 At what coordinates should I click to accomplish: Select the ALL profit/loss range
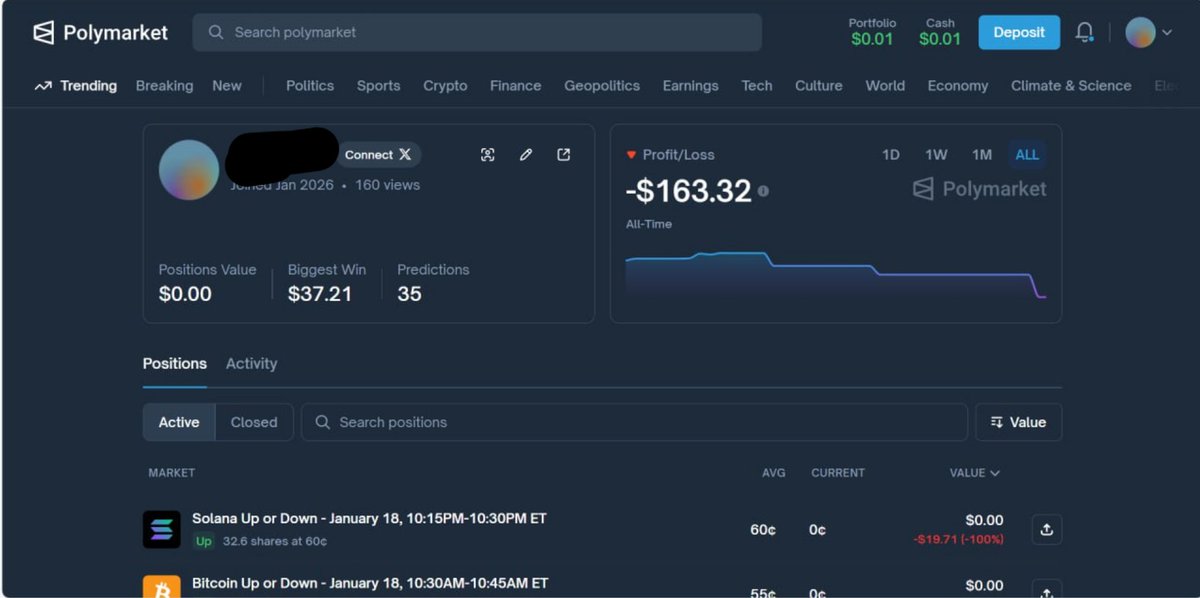tap(1027, 155)
